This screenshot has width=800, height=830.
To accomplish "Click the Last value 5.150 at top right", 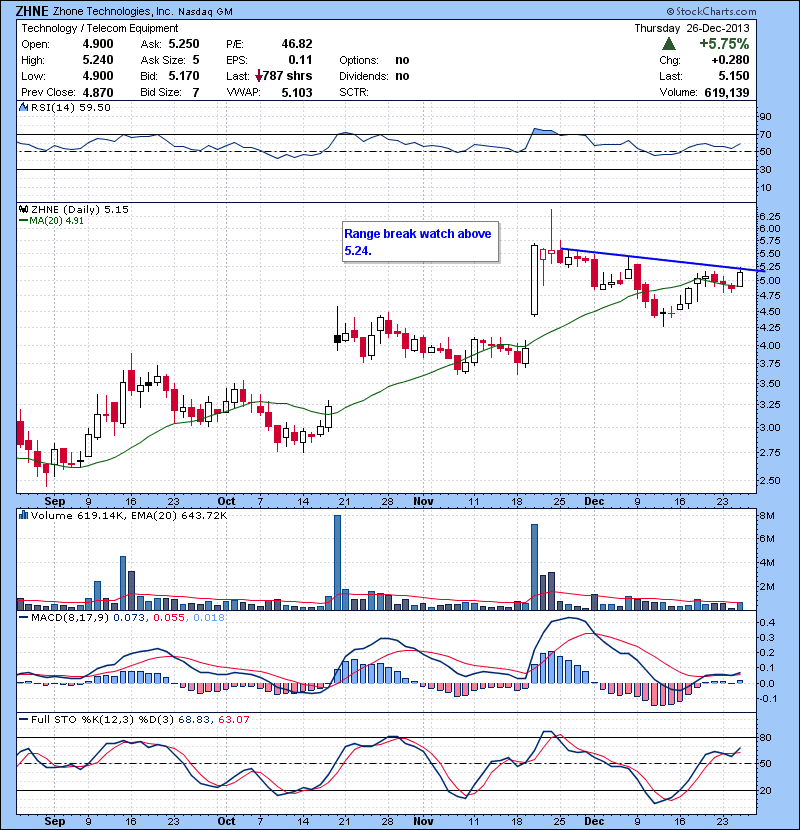I will 734,76.
